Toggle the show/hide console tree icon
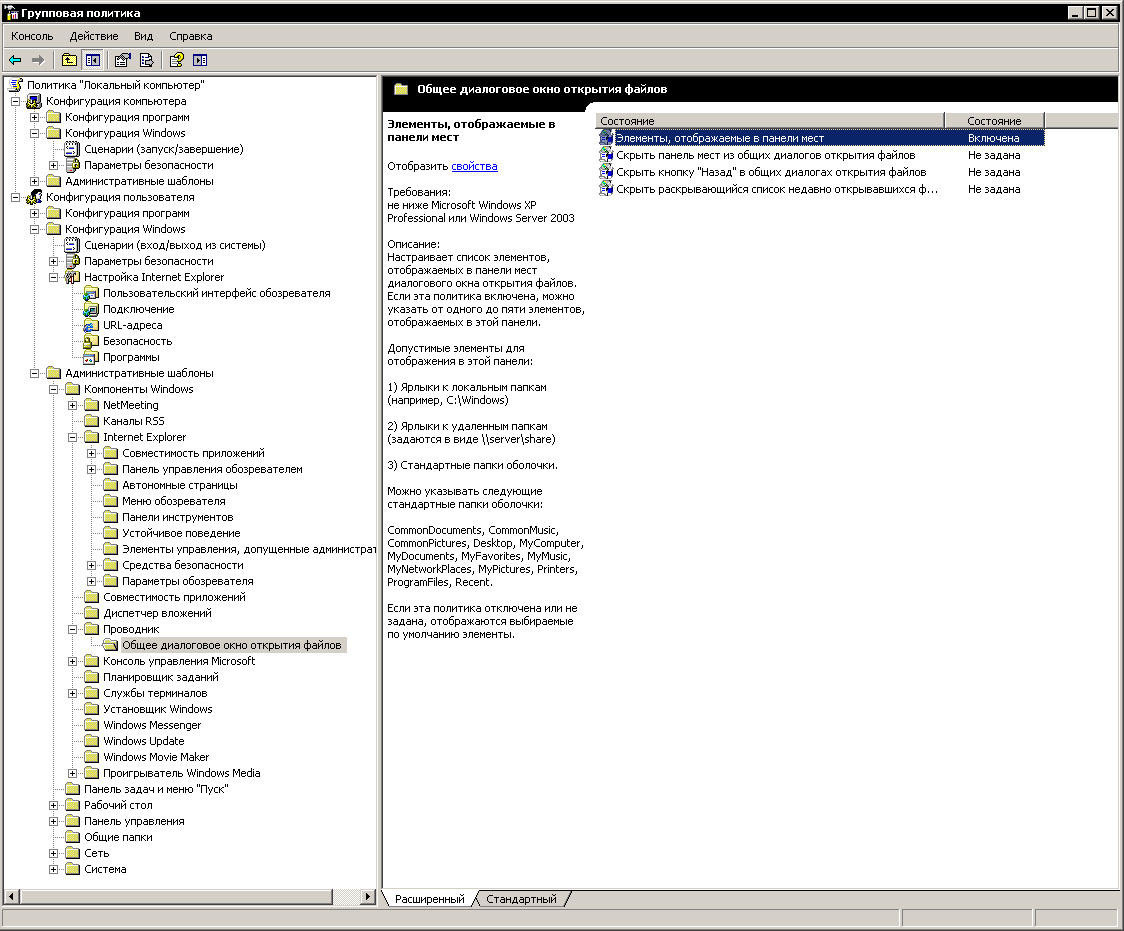This screenshot has height=931, width=1124. (92, 60)
